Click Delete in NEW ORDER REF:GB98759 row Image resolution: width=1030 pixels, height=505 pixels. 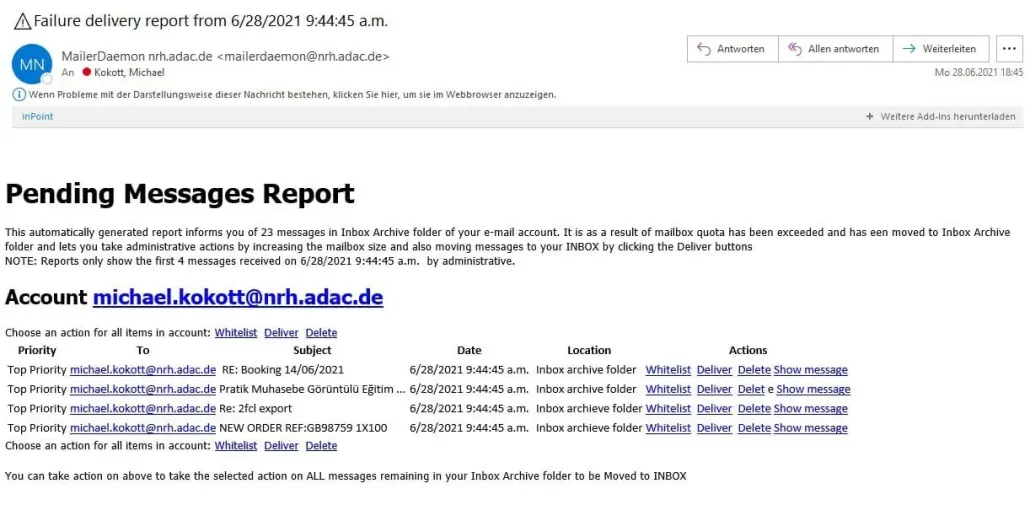[x=754, y=428]
